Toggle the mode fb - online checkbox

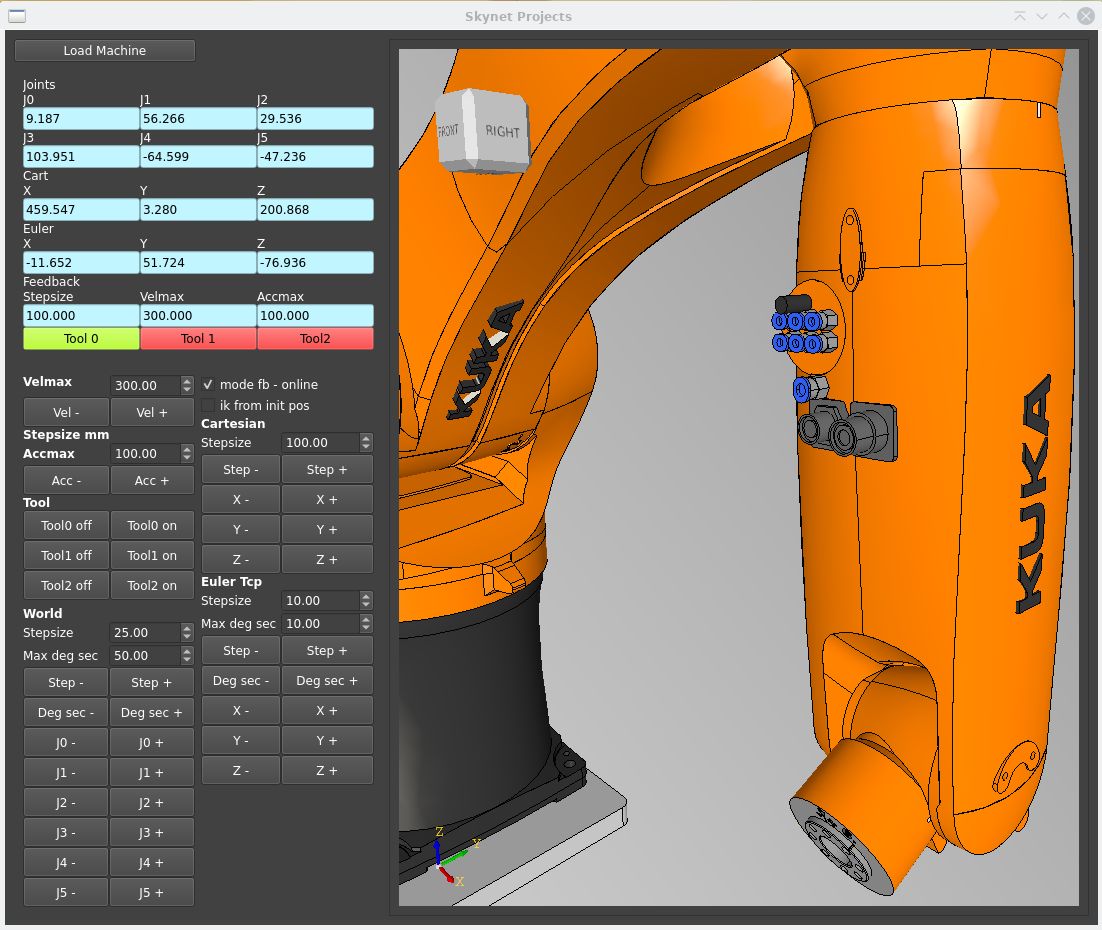click(x=208, y=385)
